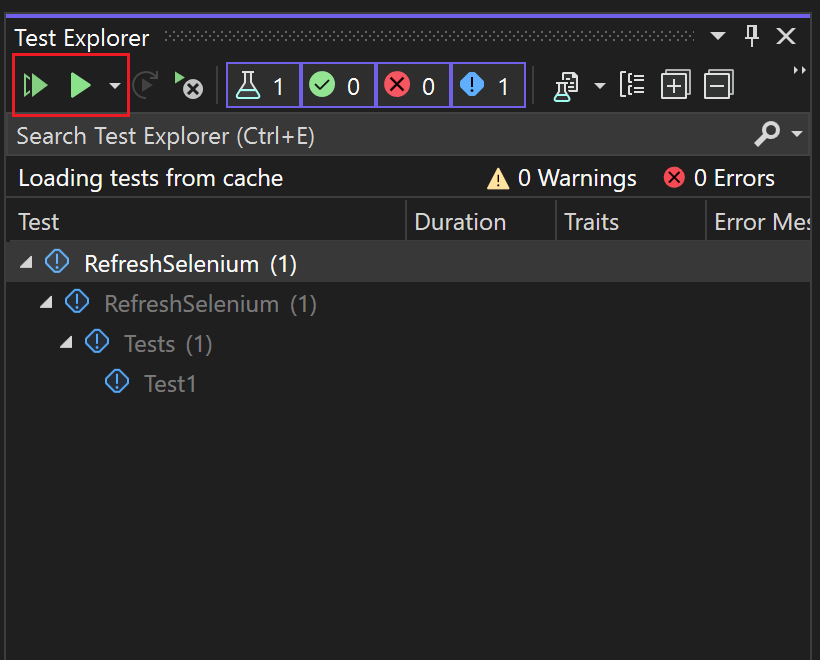Image resolution: width=820 pixels, height=660 pixels.
Task: Click inside the Search Test Explorer field
Action: point(300,134)
